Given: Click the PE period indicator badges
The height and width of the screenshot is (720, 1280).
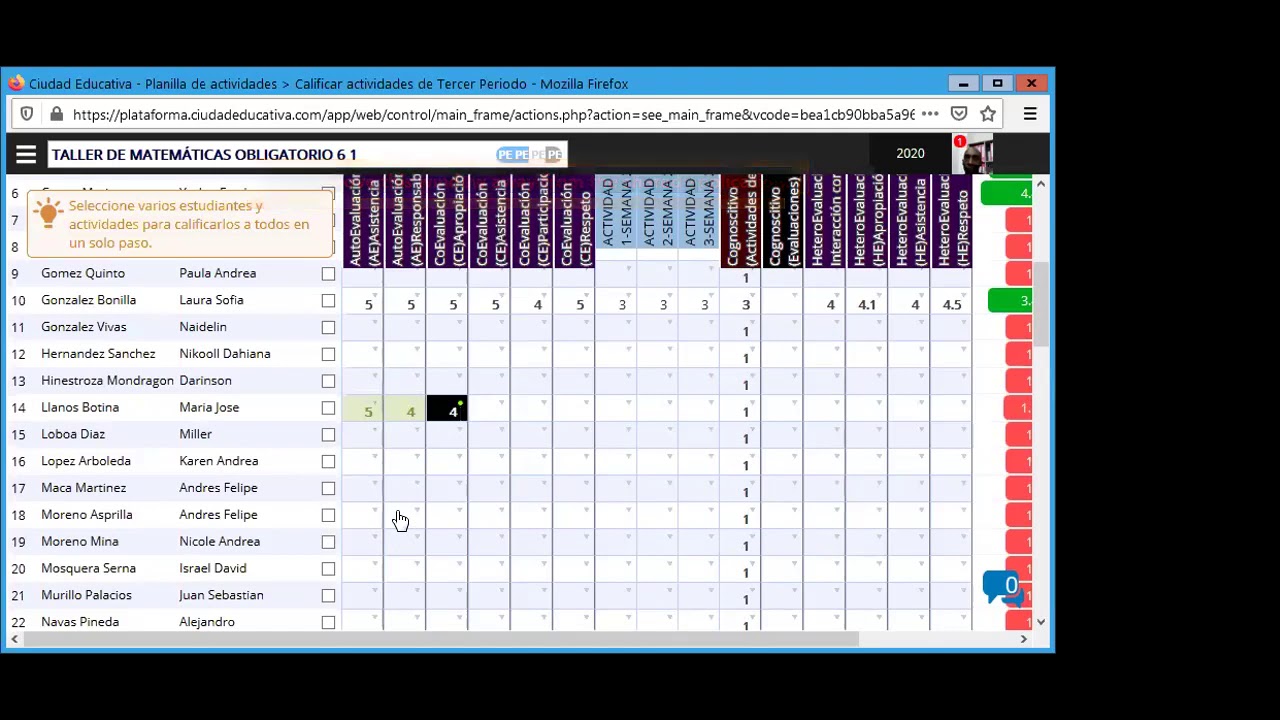Looking at the screenshot, I should (x=530, y=154).
